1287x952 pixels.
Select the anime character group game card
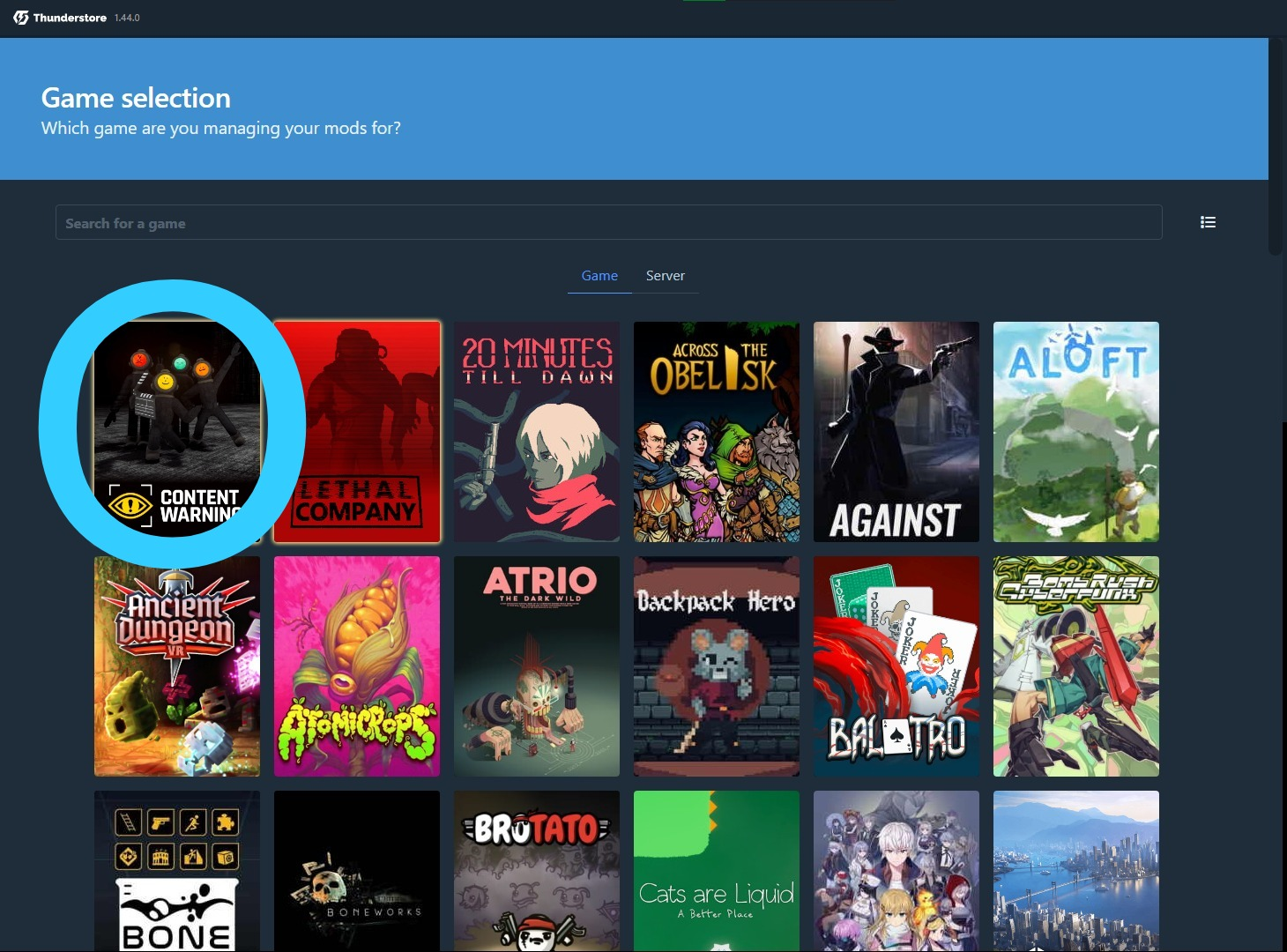tap(896, 871)
